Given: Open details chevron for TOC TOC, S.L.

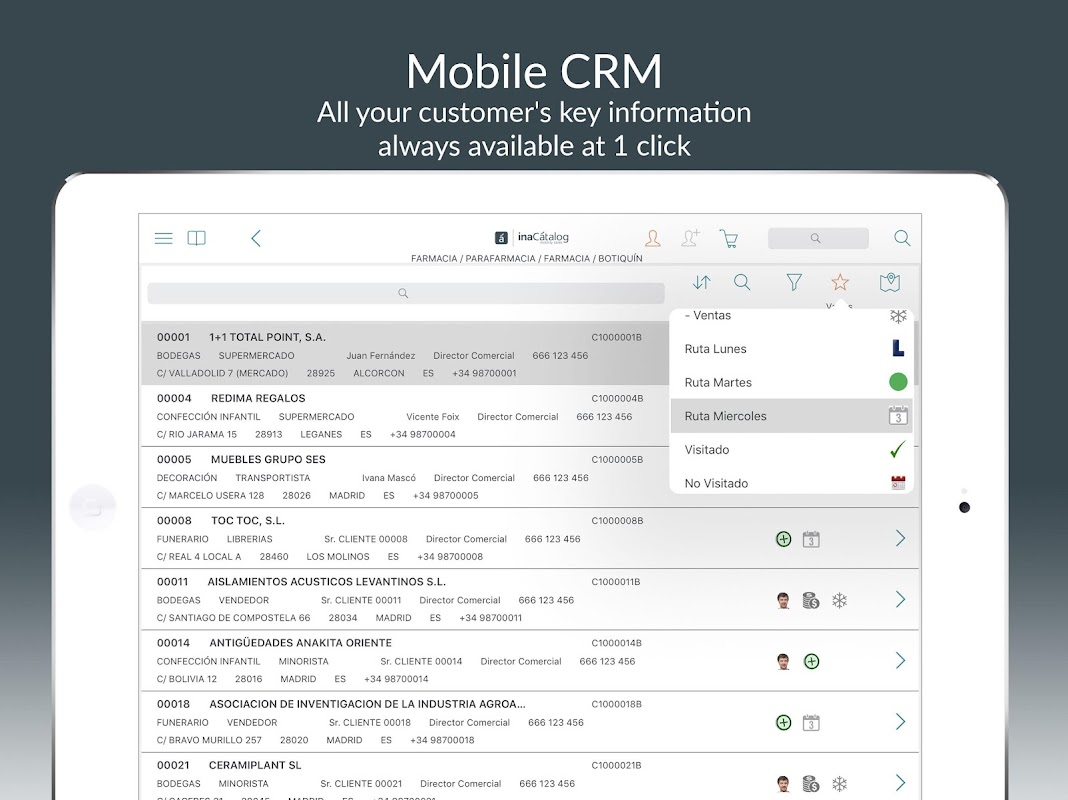Looking at the screenshot, I should [900, 539].
